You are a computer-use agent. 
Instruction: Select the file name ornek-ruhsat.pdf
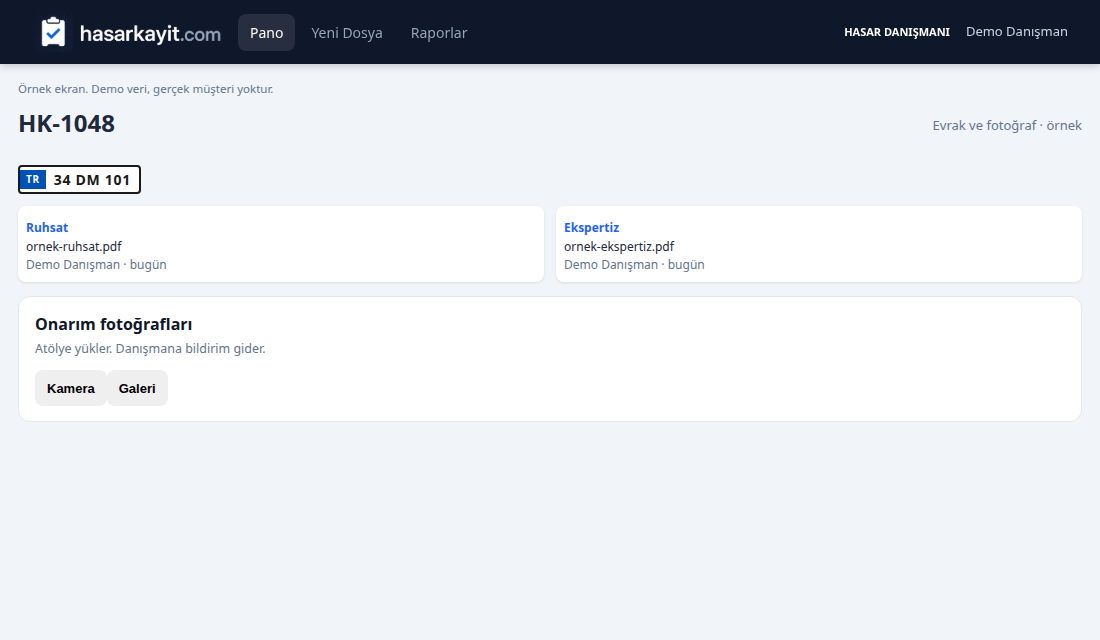74,246
